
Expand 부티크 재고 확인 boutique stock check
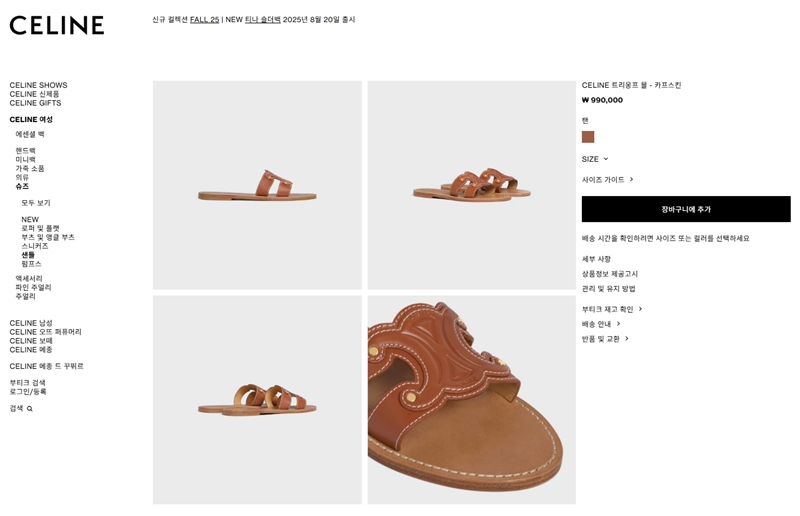[611, 309]
